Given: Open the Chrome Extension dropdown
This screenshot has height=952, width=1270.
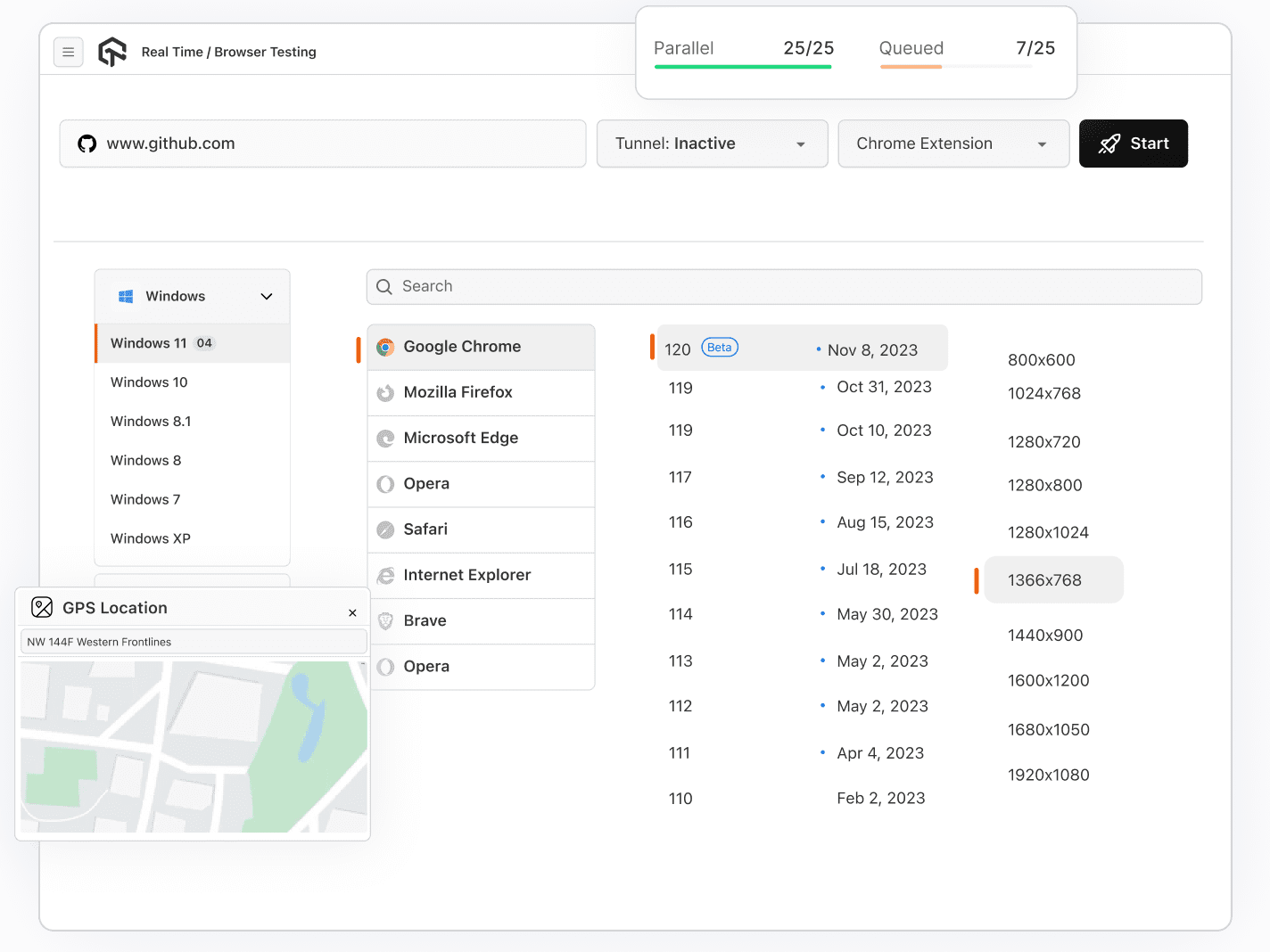Looking at the screenshot, I should 952,144.
